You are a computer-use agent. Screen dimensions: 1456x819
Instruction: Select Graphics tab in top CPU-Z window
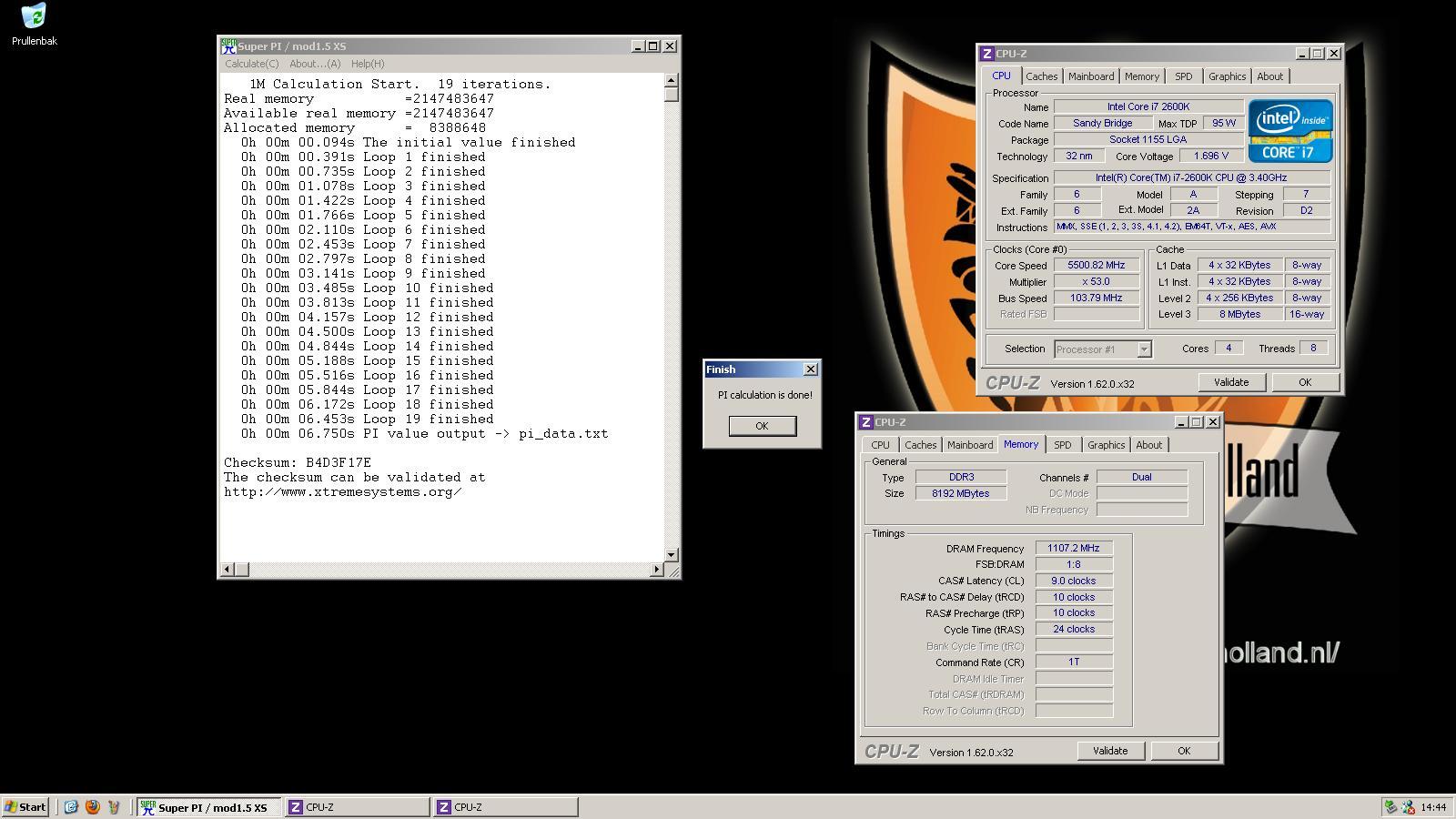1228,76
